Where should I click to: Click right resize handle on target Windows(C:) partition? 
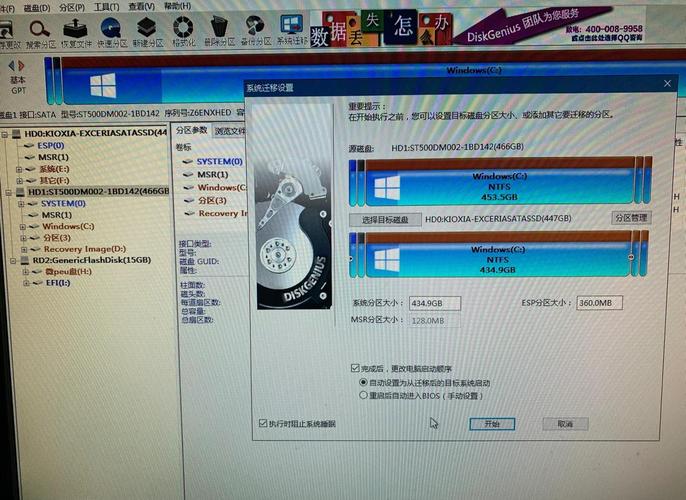tap(631, 257)
